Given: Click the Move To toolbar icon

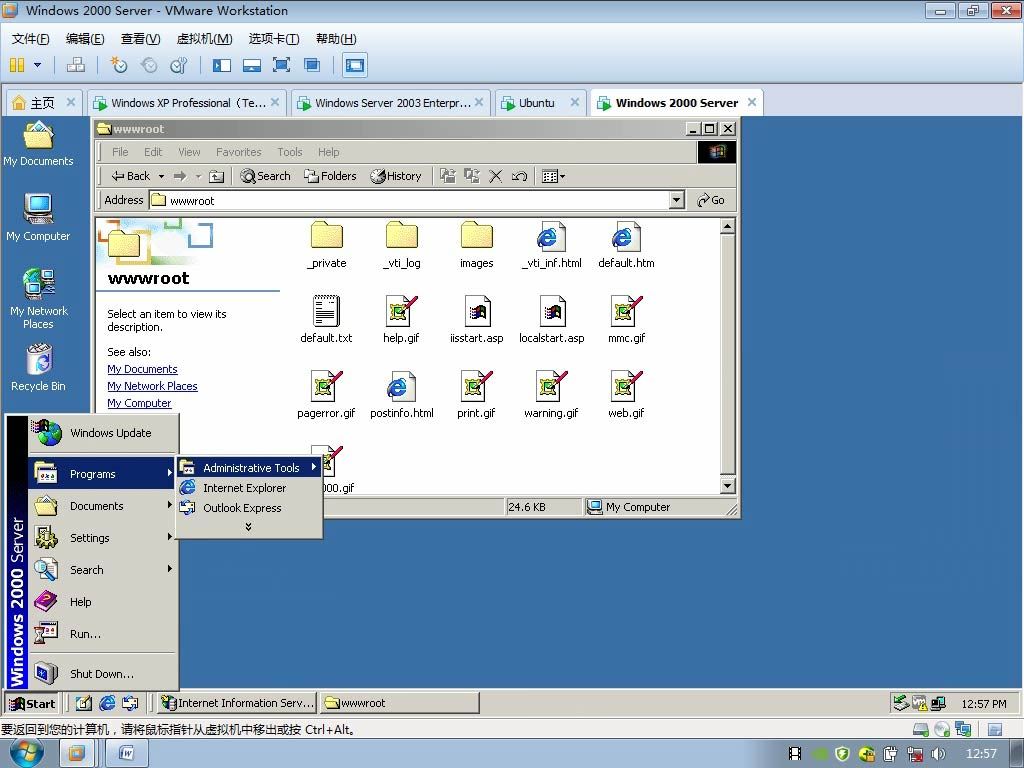Looking at the screenshot, I should (x=447, y=176).
